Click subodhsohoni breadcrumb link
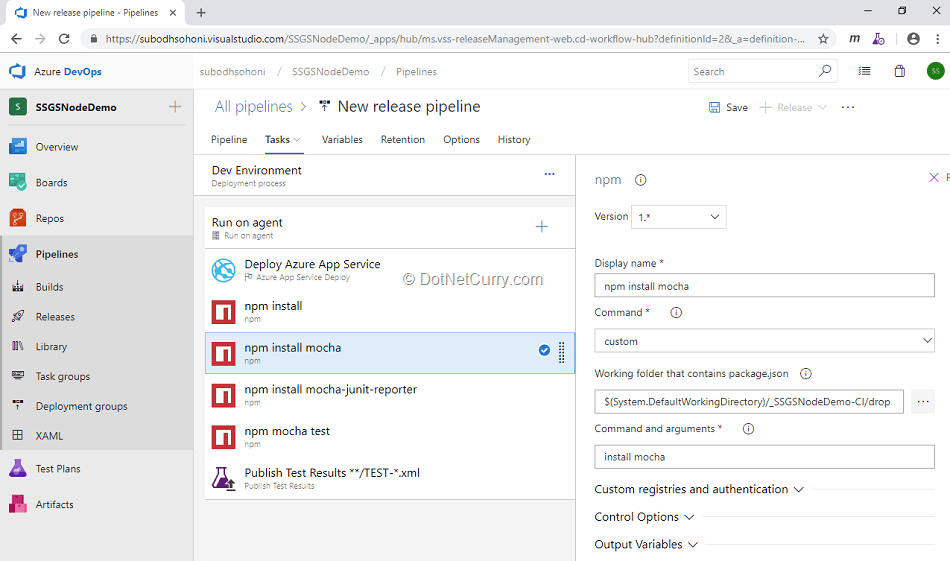950x561 pixels. pyautogui.click(x=232, y=71)
